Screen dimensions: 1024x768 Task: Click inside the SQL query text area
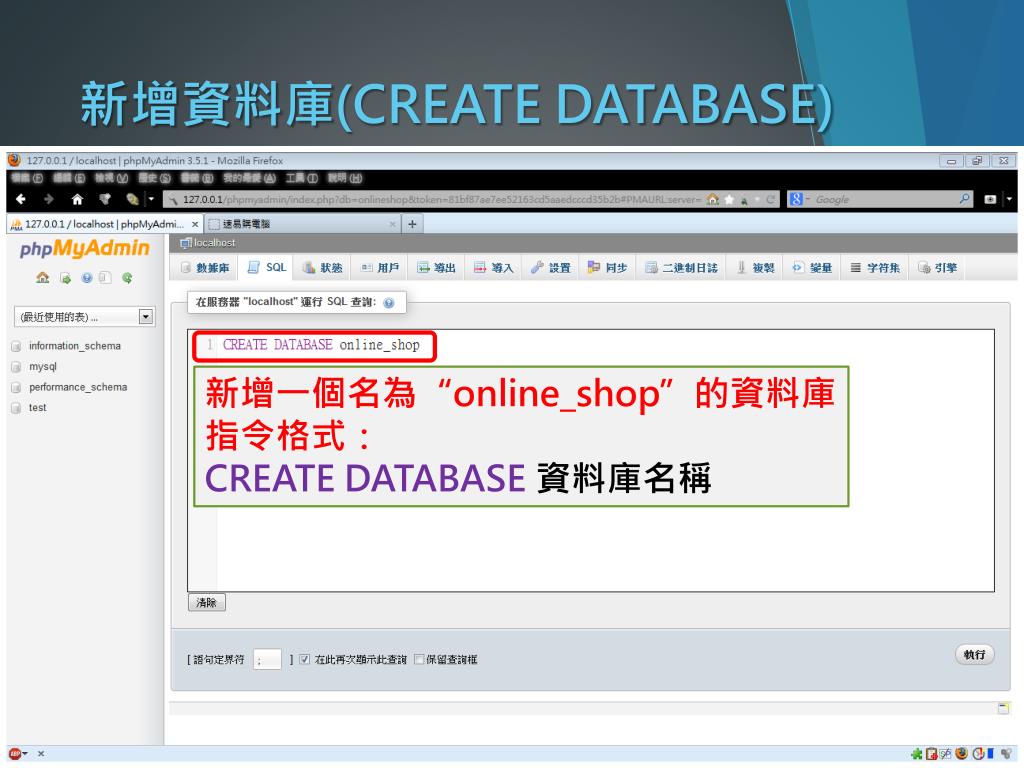pyautogui.click(x=590, y=460)
